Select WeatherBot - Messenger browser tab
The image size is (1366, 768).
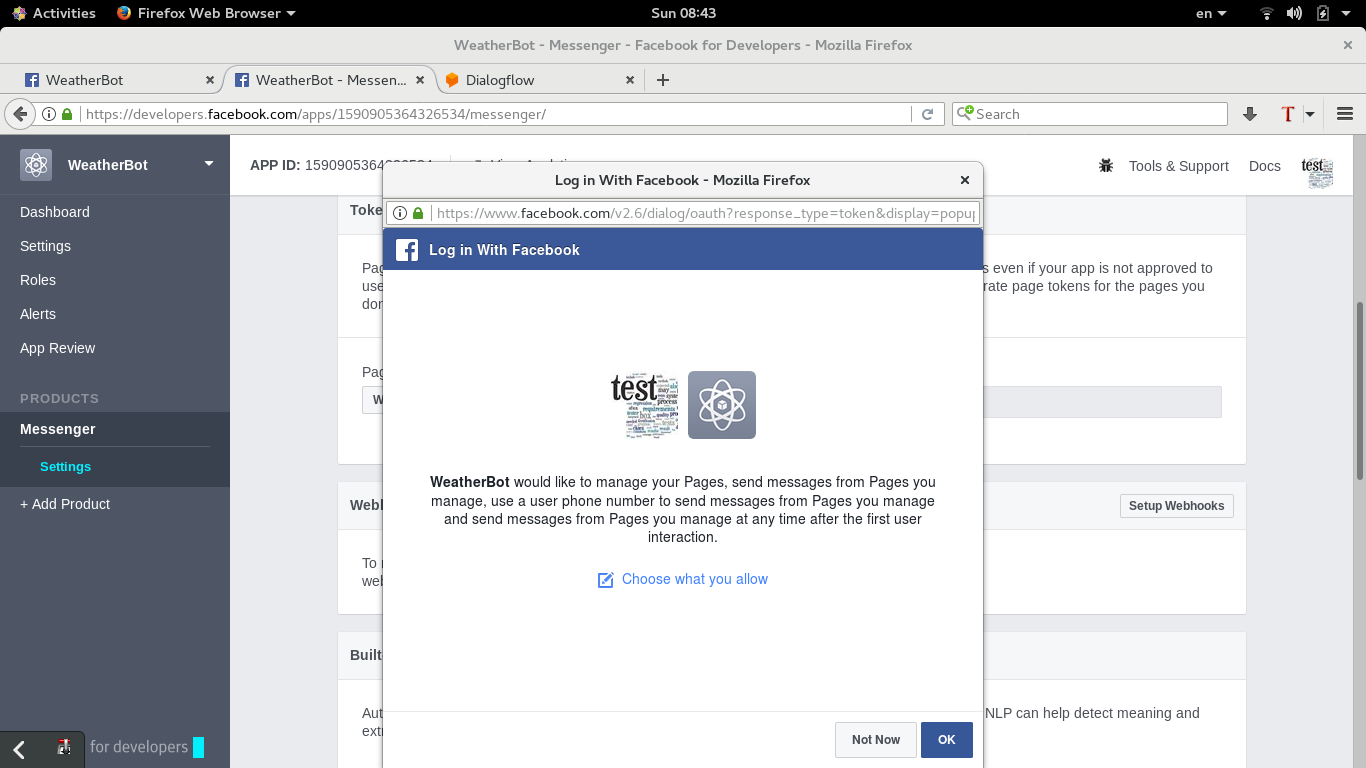tap(328, 80)
